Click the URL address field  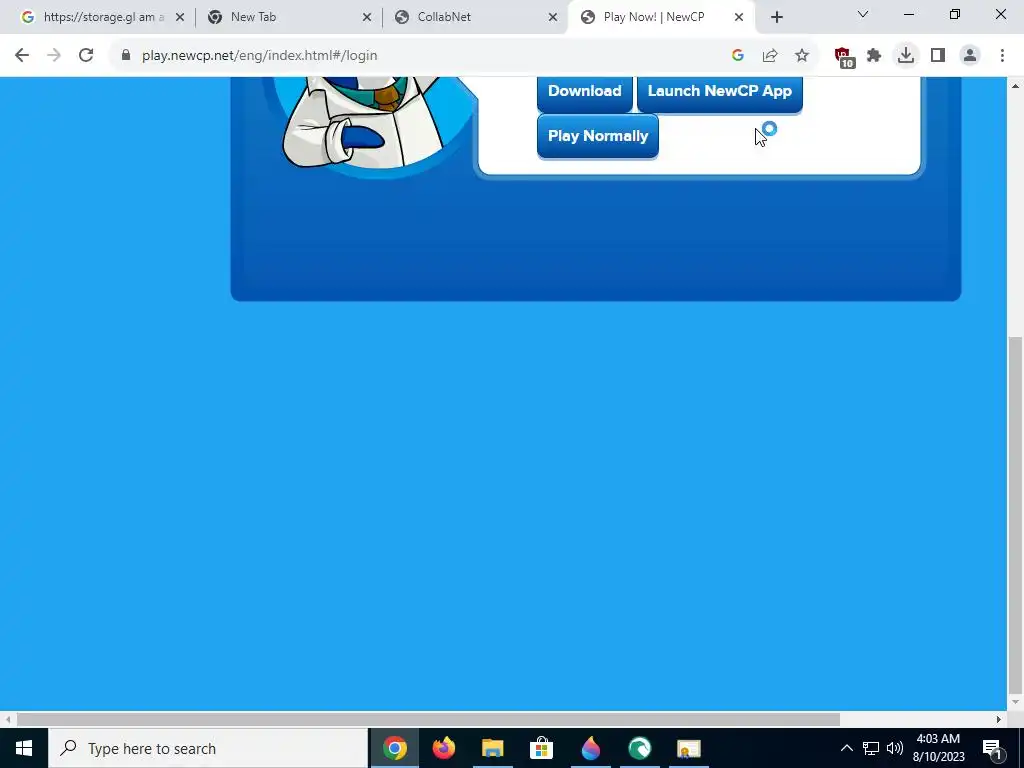[x=418, y=56]
